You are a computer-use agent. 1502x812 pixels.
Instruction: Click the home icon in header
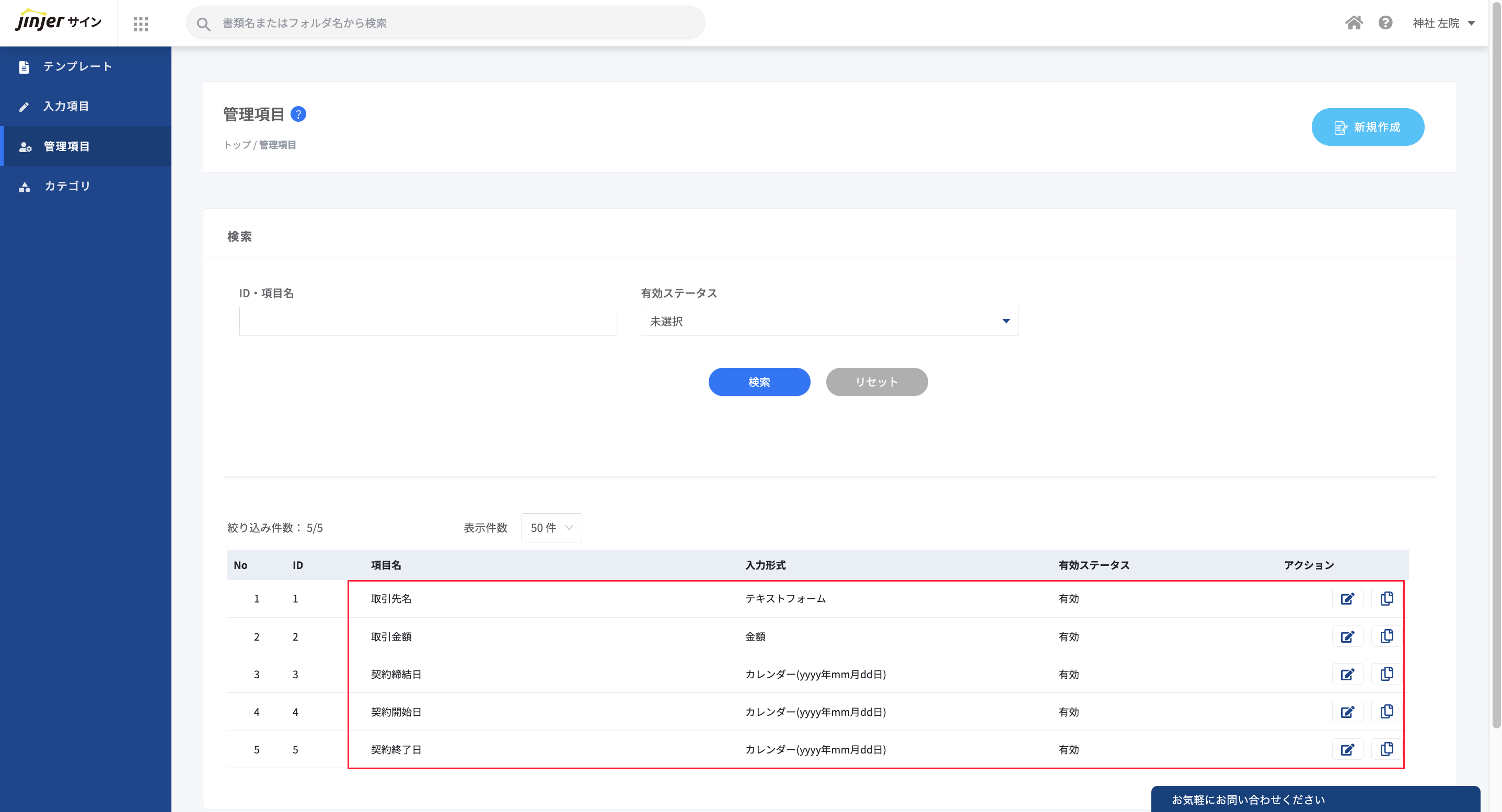tap(1354, 23)
